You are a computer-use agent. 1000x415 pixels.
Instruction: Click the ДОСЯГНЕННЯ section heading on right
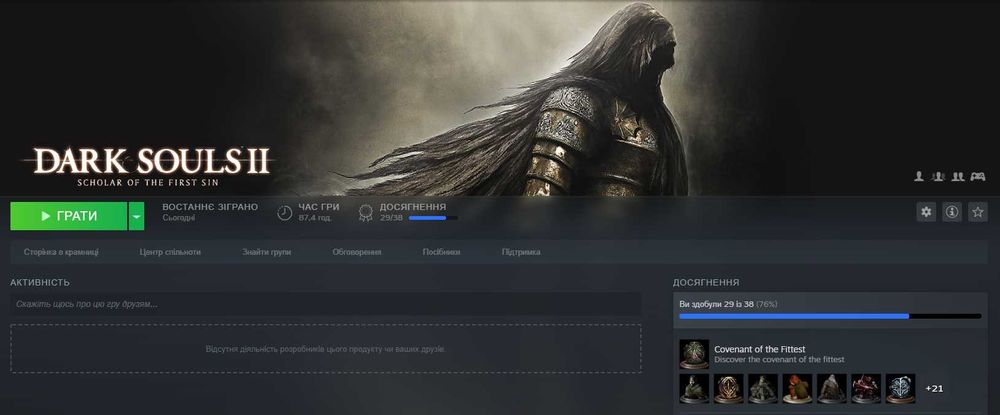pos(706,282)
